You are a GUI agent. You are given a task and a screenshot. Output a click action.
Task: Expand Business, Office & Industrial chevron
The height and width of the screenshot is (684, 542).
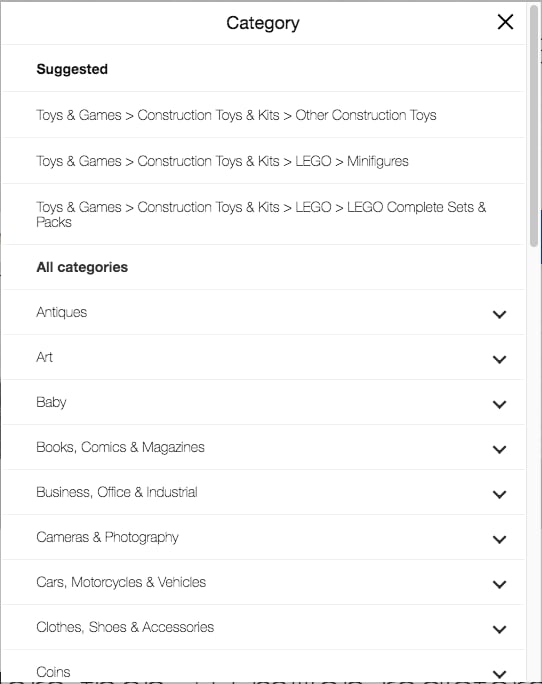pos(499,494)
